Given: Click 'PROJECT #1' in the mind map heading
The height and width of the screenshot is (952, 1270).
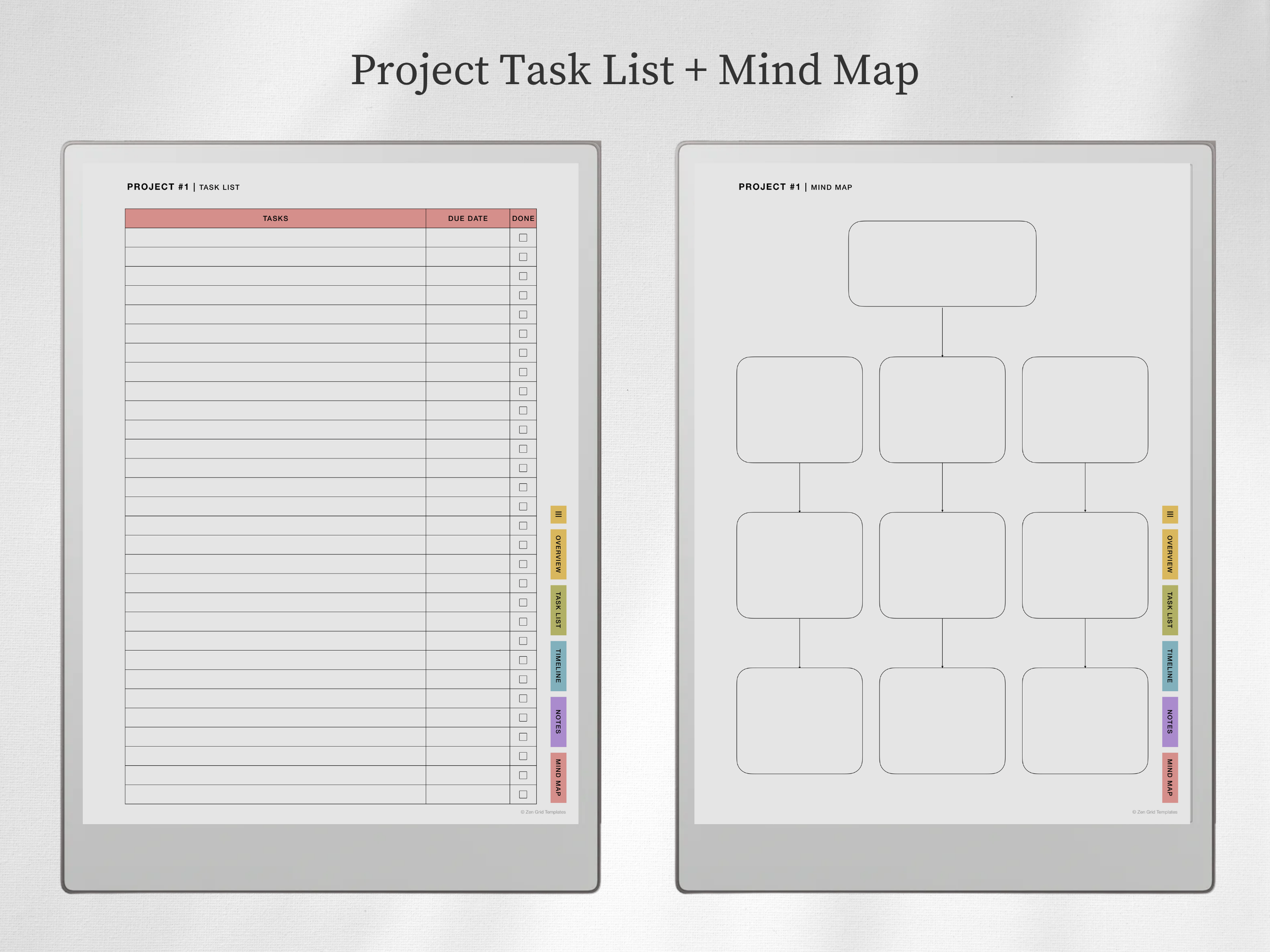Looking at the screenshot, I should click(x=769, y=187).
